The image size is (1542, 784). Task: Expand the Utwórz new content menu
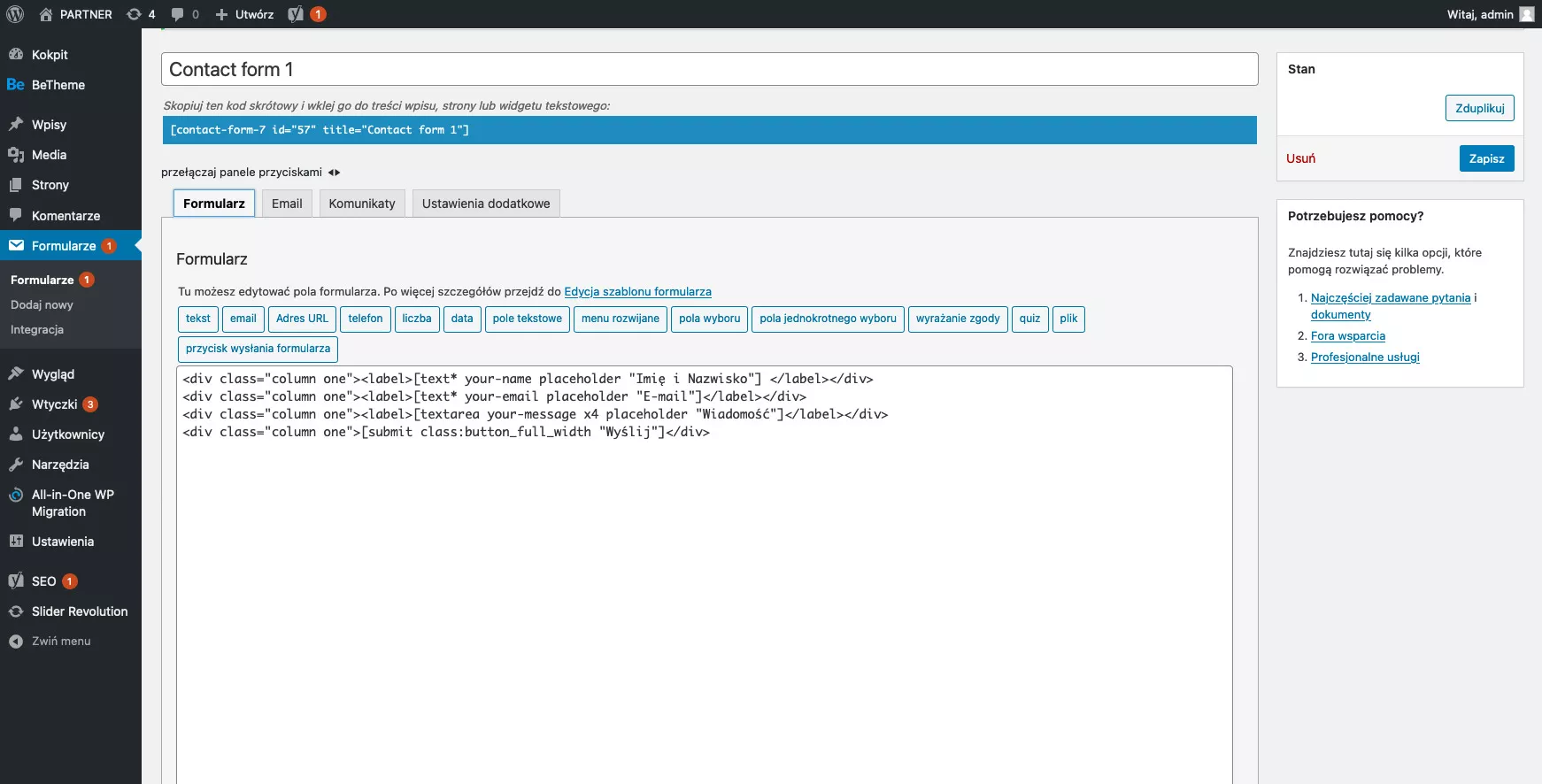pyautogui.click(x=245, y=14)
